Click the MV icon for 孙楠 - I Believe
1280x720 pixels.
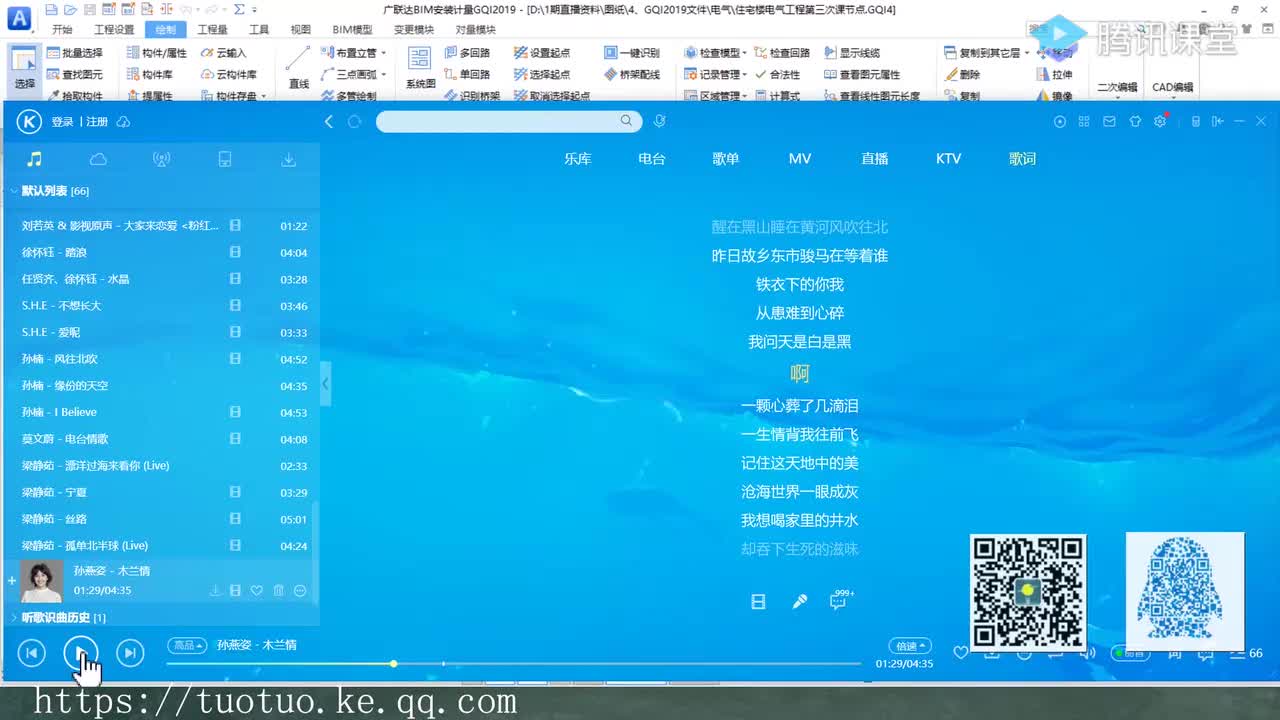pyautogui.click(x=235, y=412)
